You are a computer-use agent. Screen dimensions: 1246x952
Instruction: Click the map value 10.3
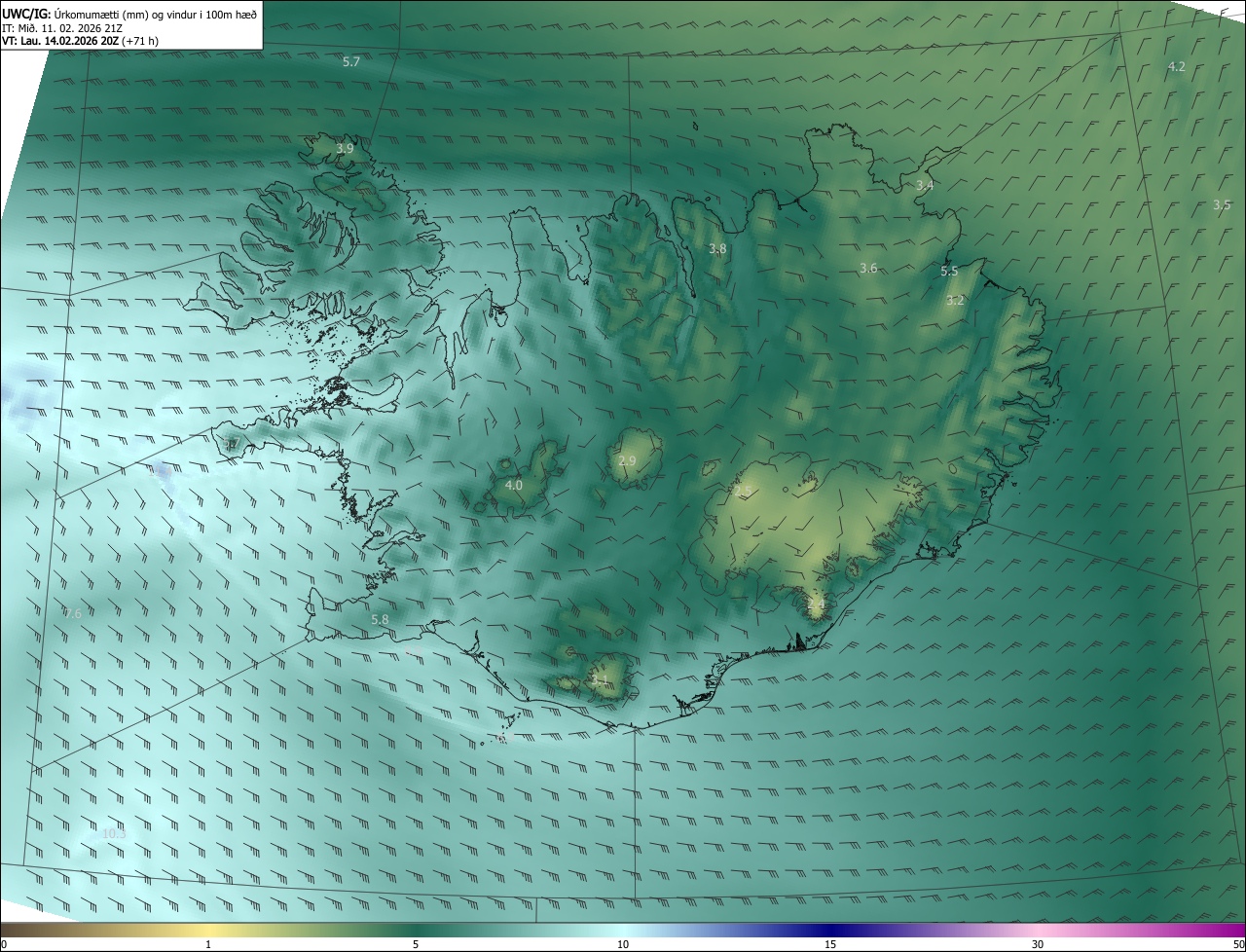[114, 834]
